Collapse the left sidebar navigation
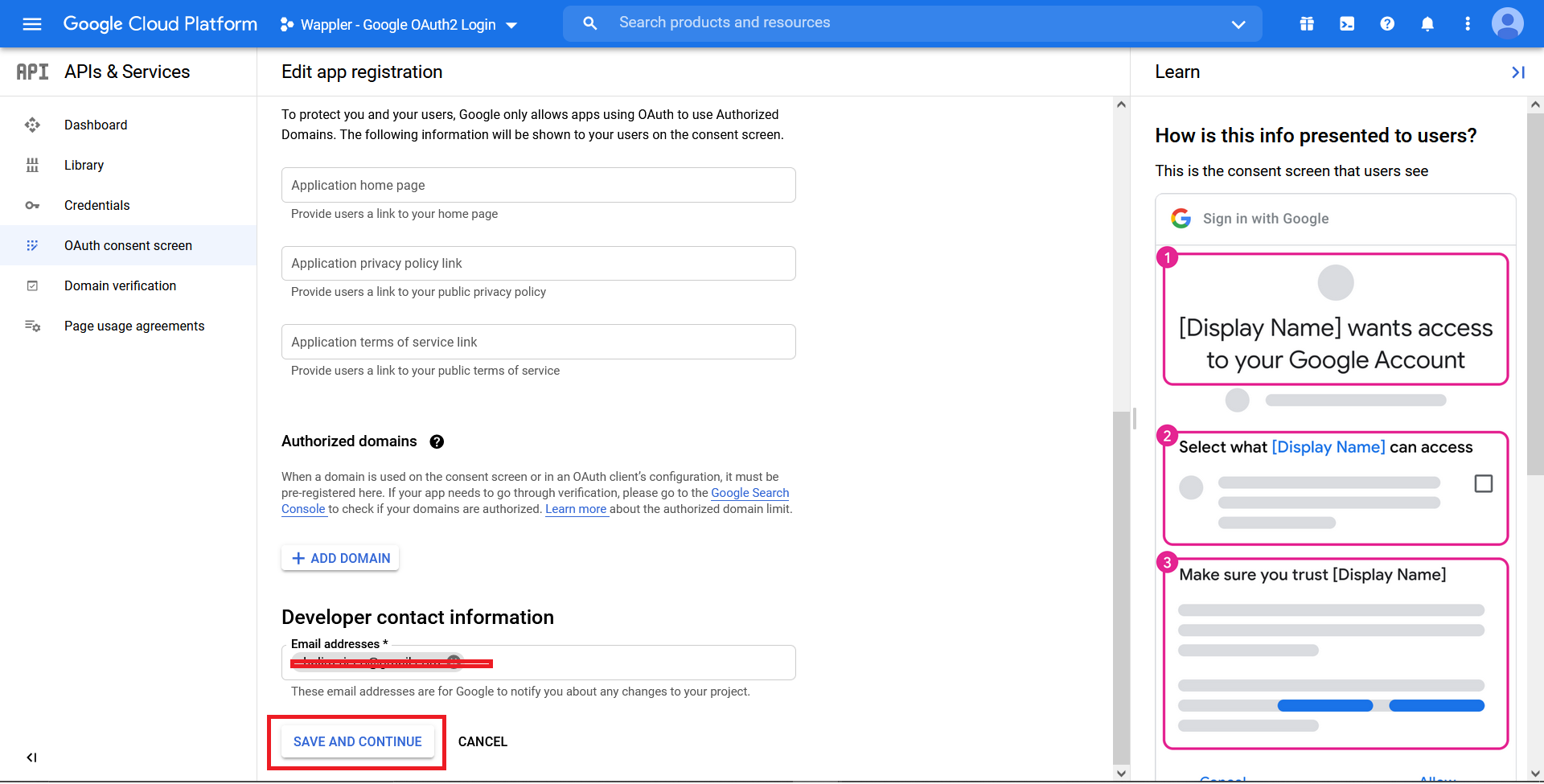Screen dimensions: 1544x784 [31, 757]
